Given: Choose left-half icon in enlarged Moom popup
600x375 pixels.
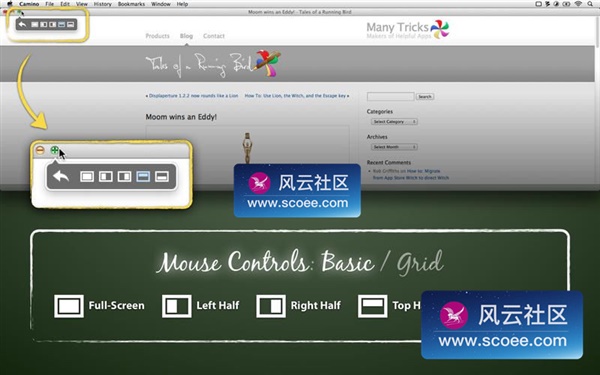Looking at the screenshot, I should (106, 176).
